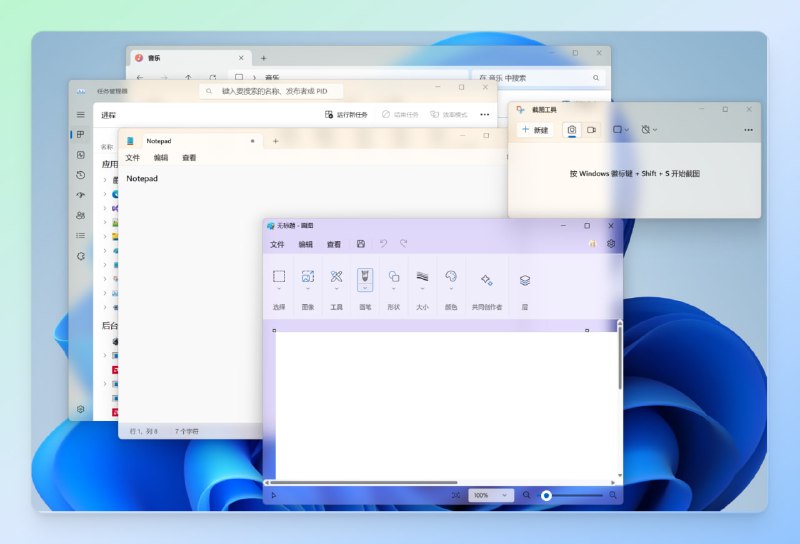Viewport: 800px width, 544px height.
Task: Open the 100% zoom level dropdown
Action: point(491,495)
